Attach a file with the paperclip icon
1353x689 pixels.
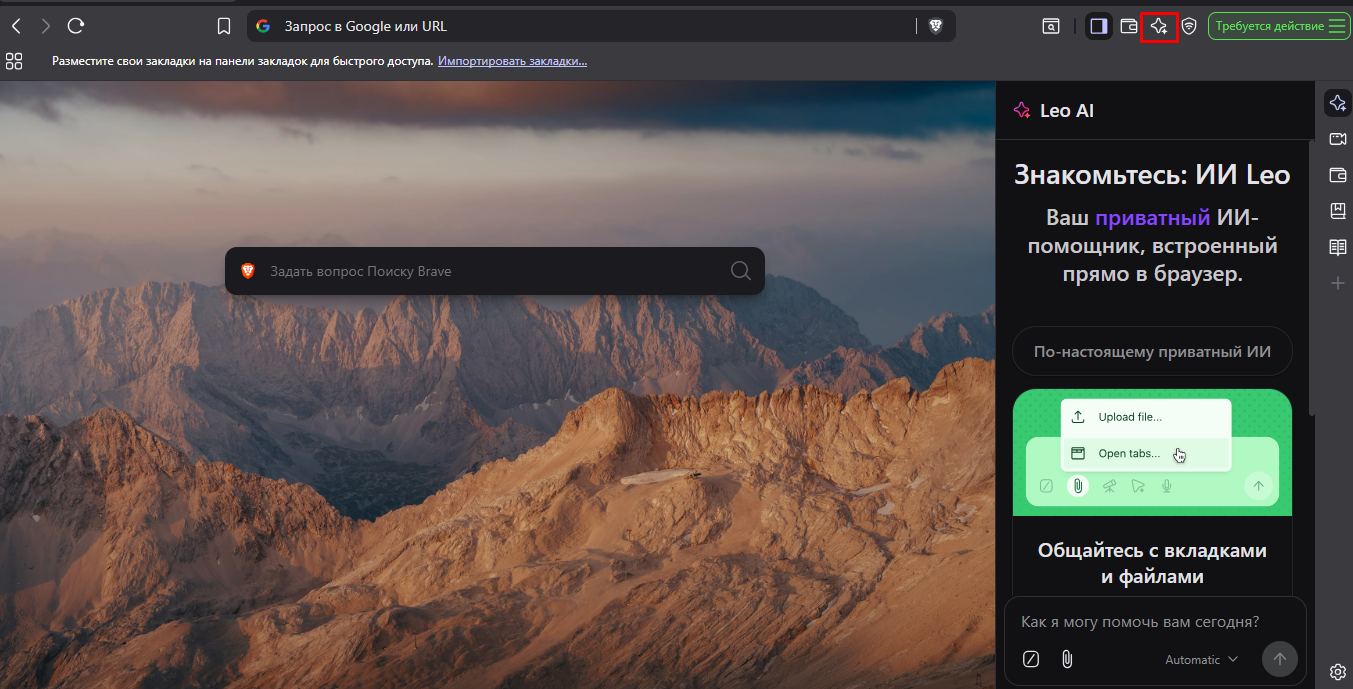[1067, 659]
